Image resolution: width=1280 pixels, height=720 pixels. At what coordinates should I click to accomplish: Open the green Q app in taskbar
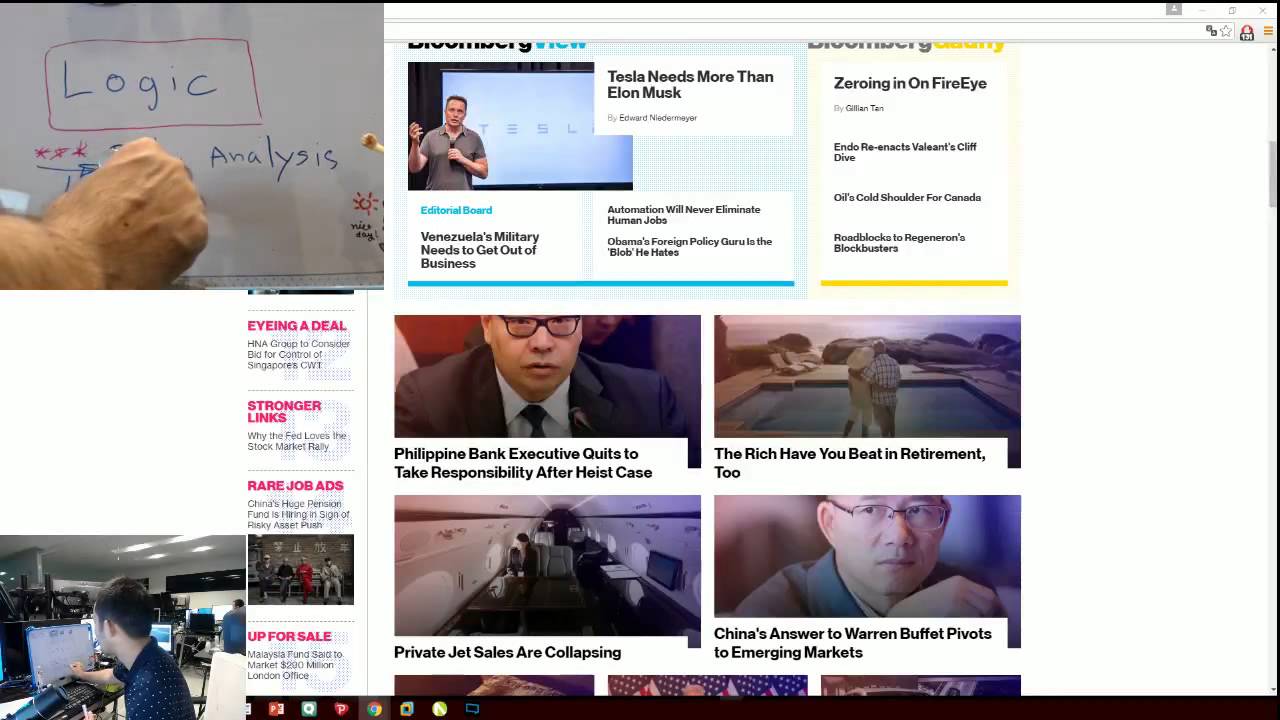coord(309,709)
